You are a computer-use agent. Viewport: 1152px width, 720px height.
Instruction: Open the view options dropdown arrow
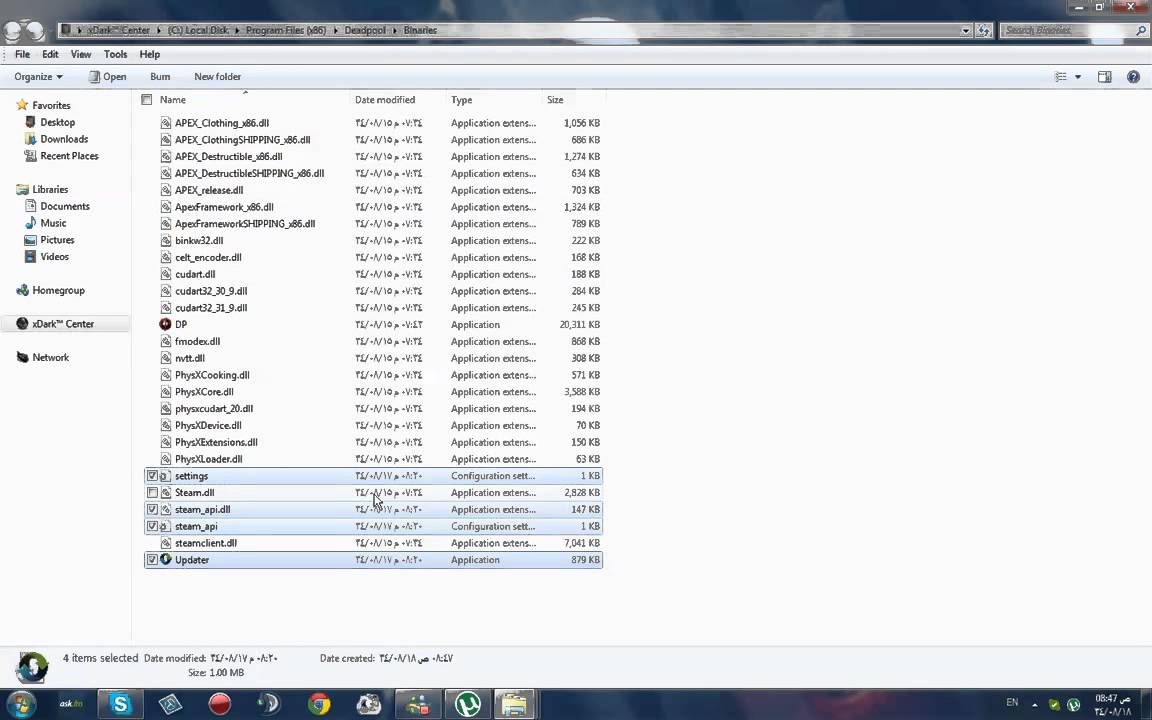1078,76
